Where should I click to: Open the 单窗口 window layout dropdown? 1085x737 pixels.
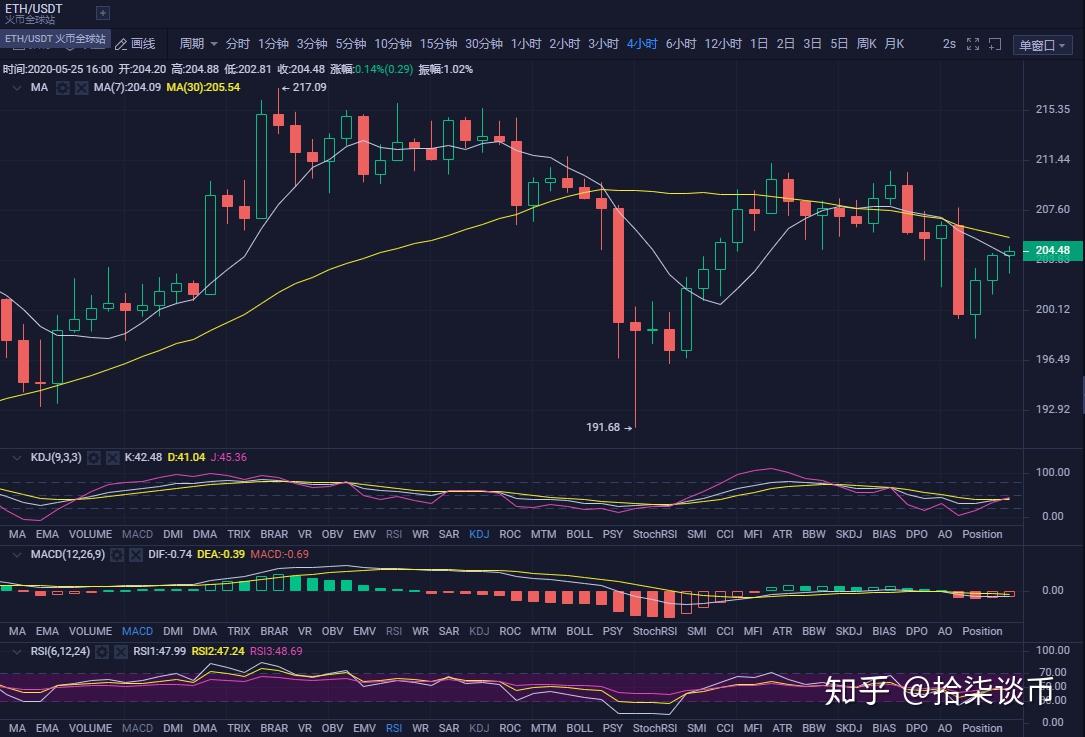[x=1043, y=45]
